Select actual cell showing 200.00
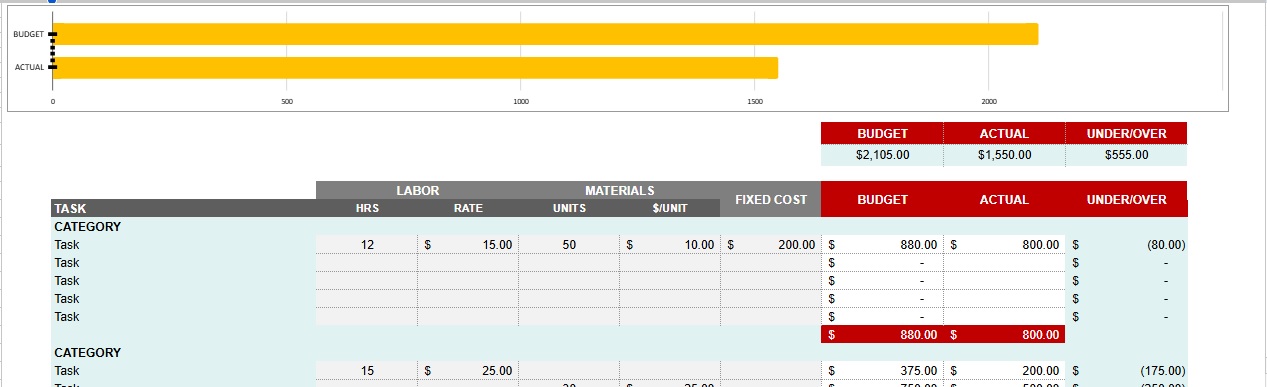The image size is (1267, 387). 1004,370
